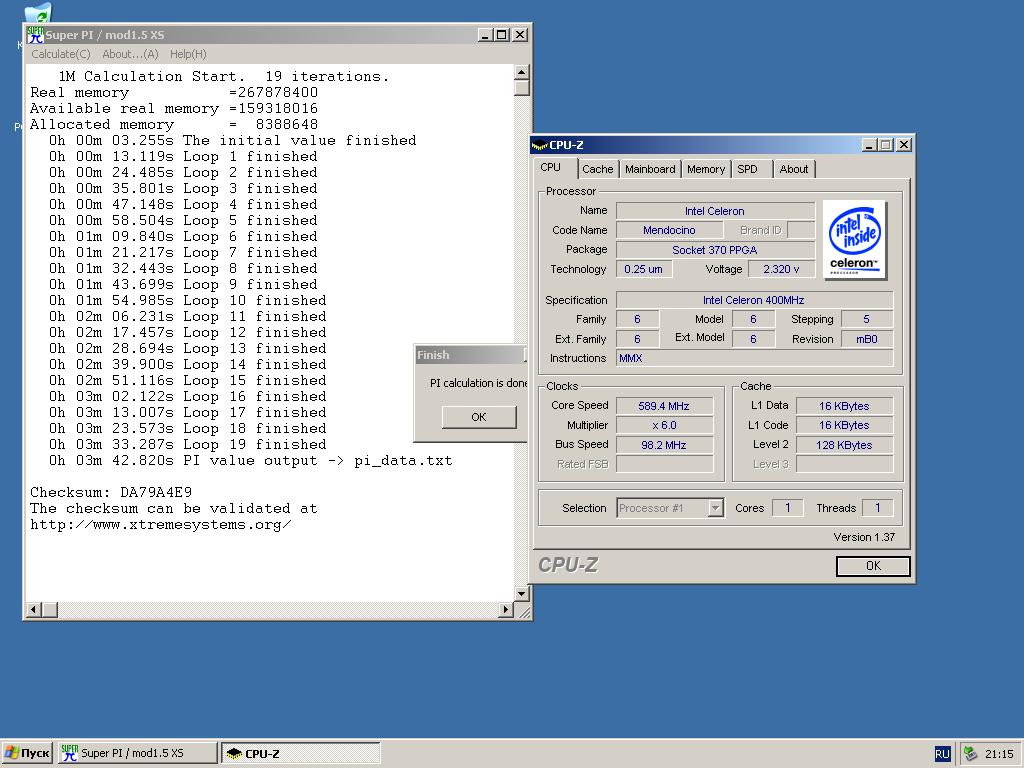Viewport: 1024px width, 768px height.
Task: Click the Revision value mB0
Action: tap(867, 339)
